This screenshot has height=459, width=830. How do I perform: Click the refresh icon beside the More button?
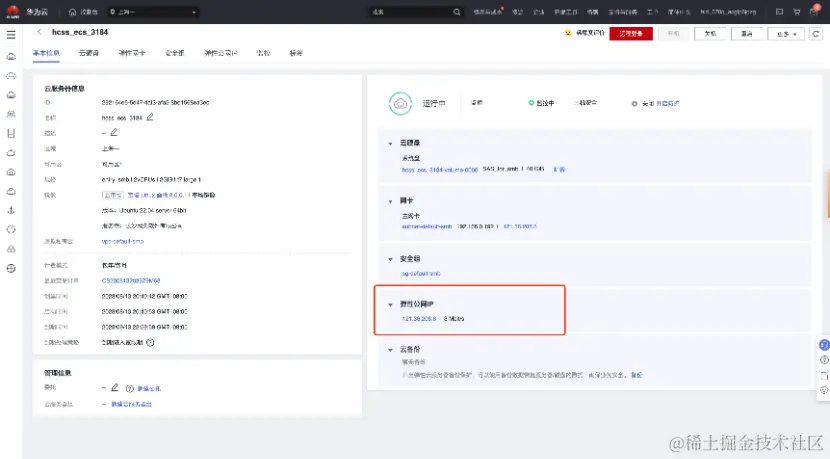[x=816, y=34]
